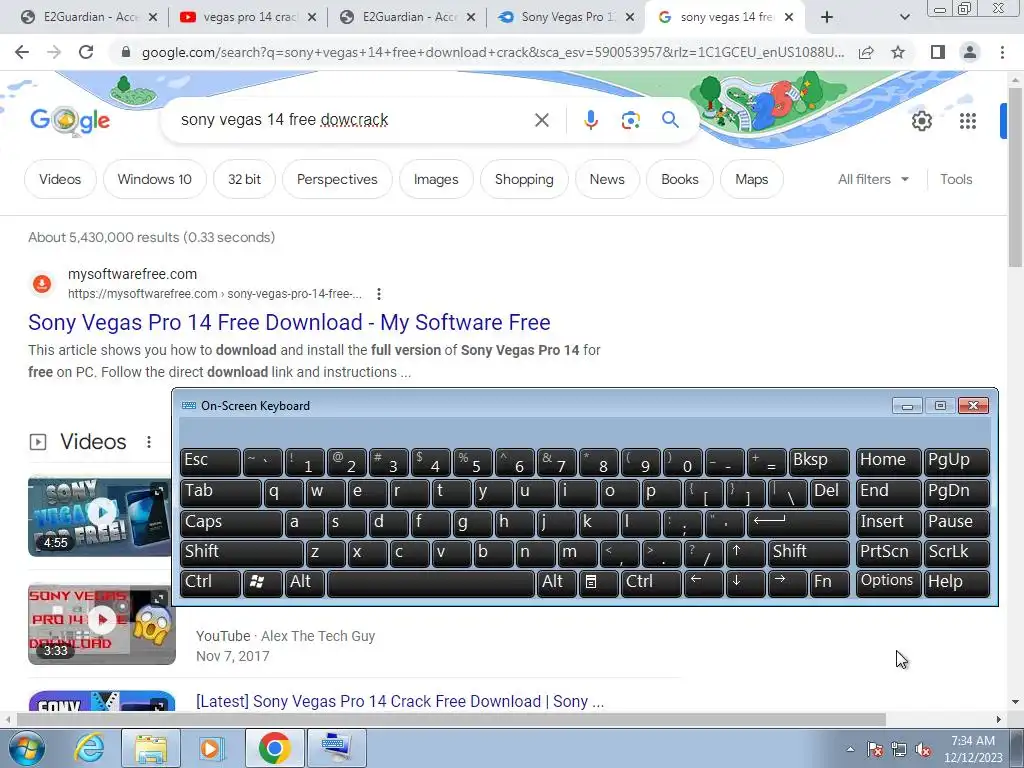Toggle Caps key on On-Screen Keyboard
Screen dimensions: 1024x768
(231, 523)
